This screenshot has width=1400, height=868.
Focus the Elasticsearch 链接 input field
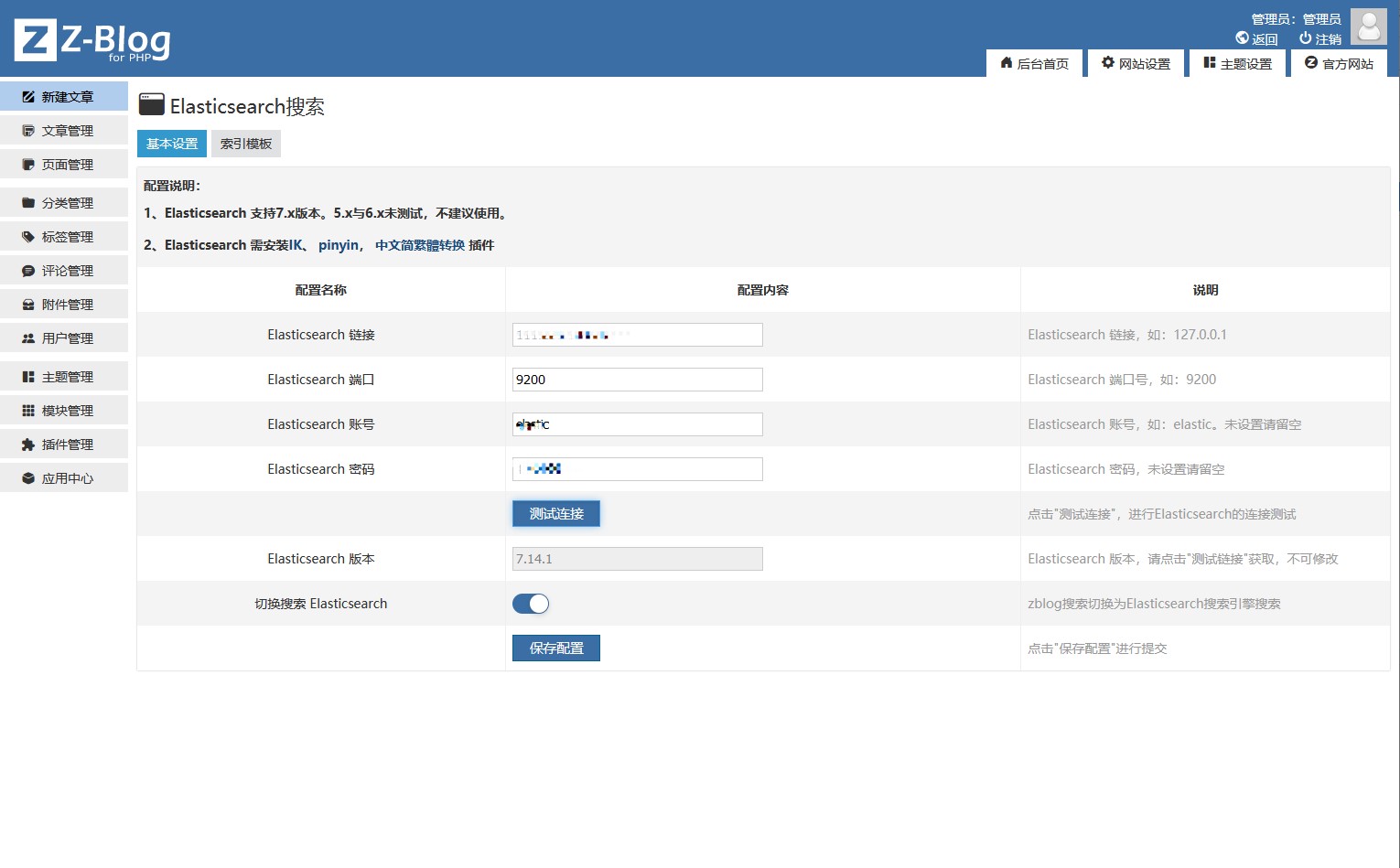(x=638, y=335)
